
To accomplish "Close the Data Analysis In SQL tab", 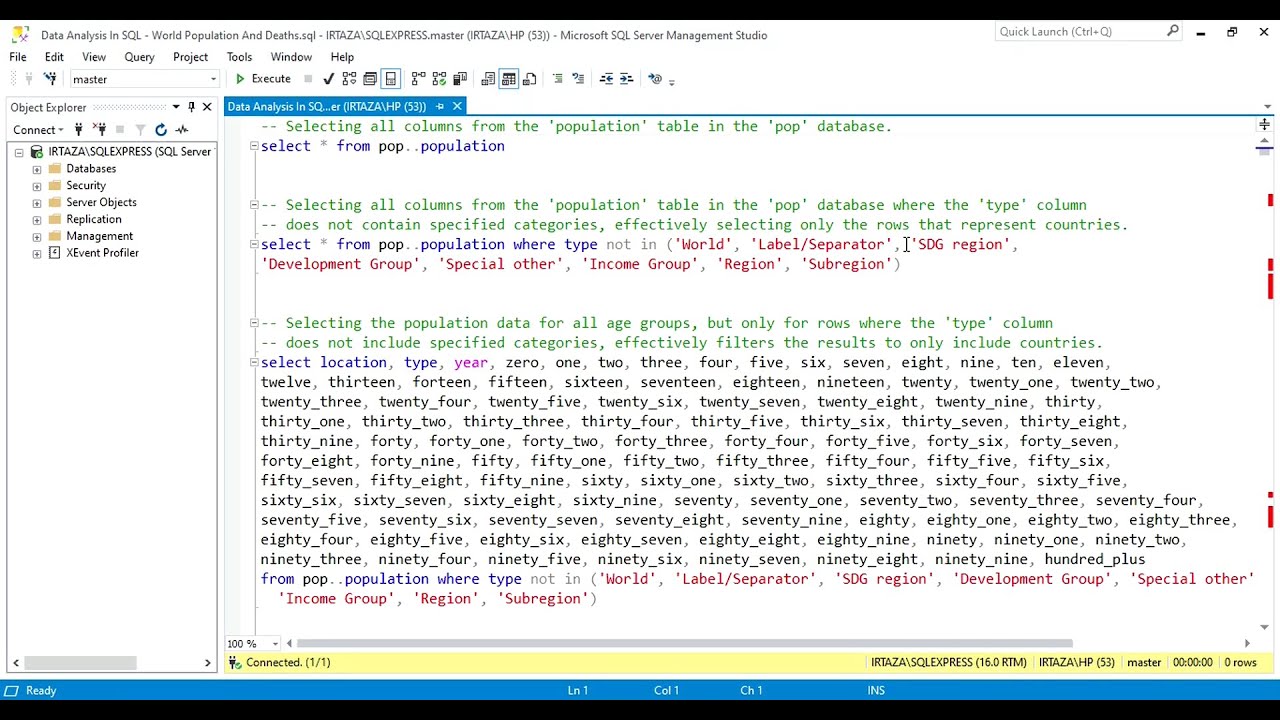I will tap(457, 106).
